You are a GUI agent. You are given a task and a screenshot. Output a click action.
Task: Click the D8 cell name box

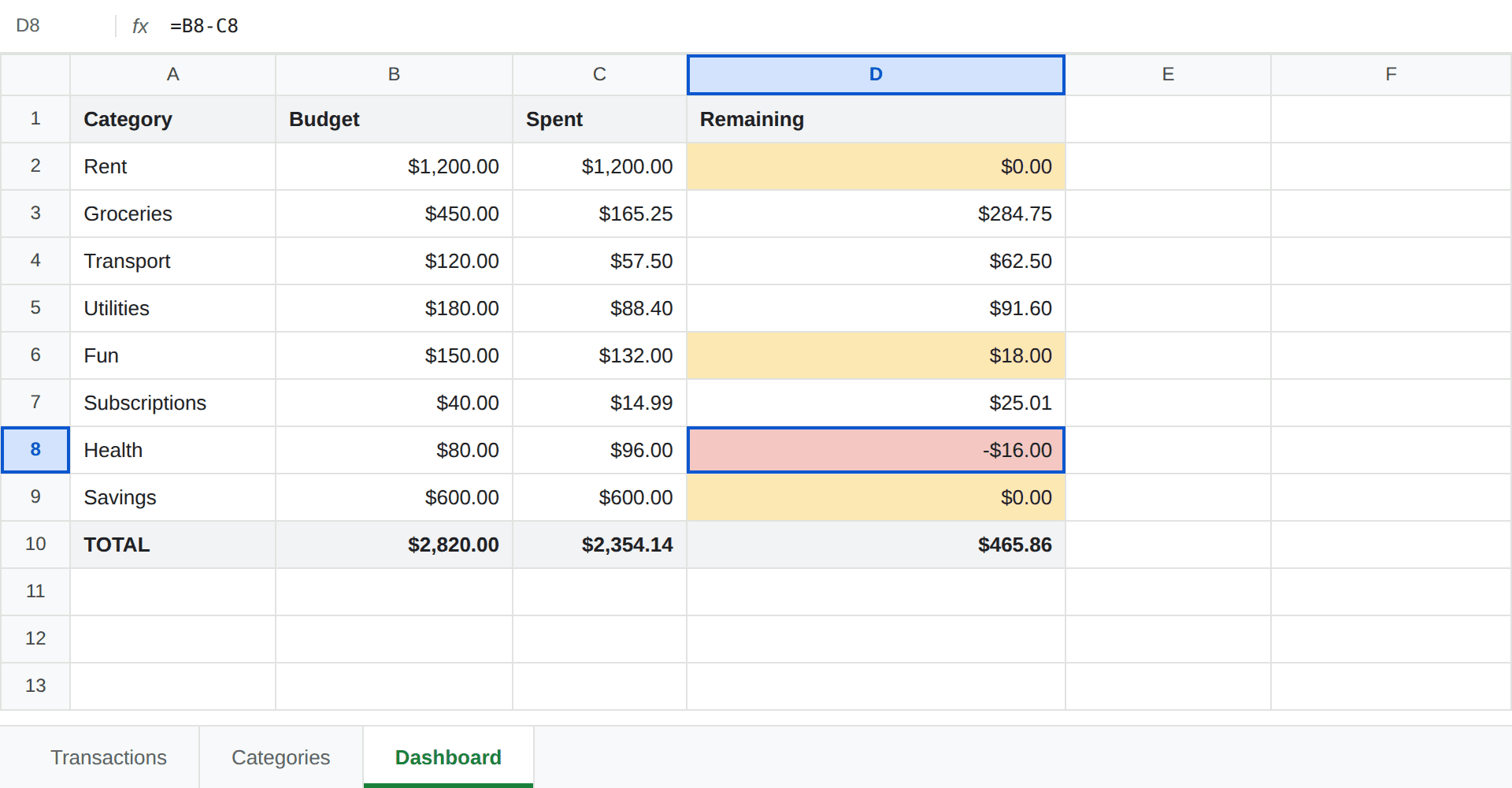point(59,26)
